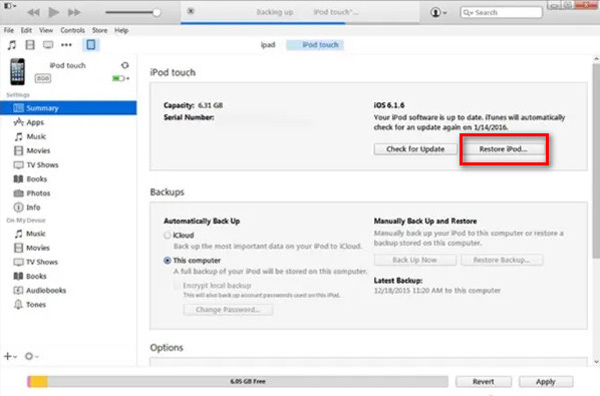Open the top-left window menu icon
Screen dimensions: 600x396
[10, 6]
